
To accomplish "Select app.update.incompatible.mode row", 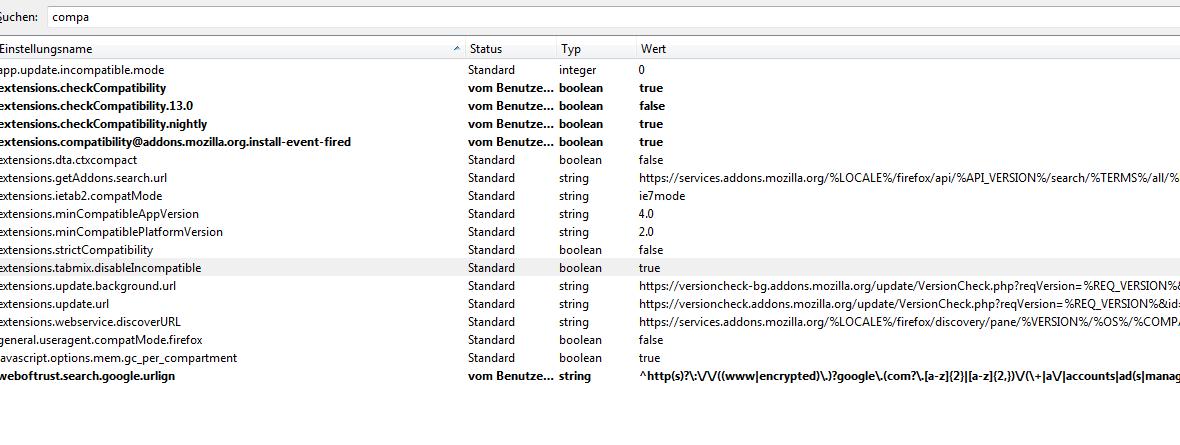I will 82,70.
